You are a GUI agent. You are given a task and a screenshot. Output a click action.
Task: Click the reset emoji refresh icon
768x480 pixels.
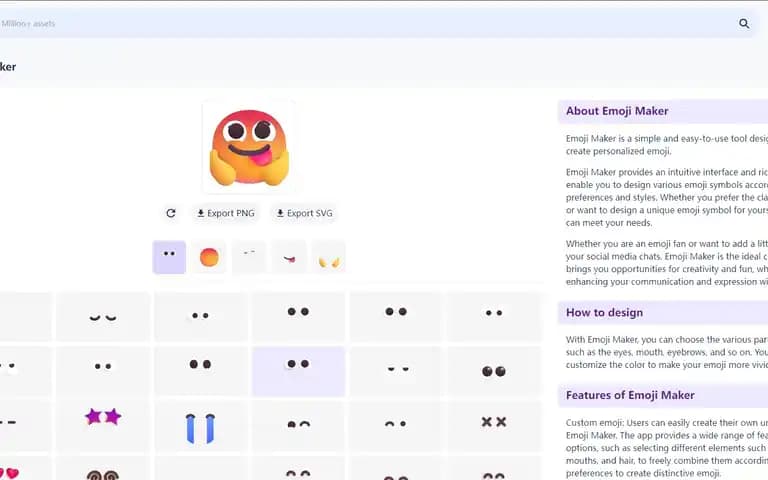point(171,213)
